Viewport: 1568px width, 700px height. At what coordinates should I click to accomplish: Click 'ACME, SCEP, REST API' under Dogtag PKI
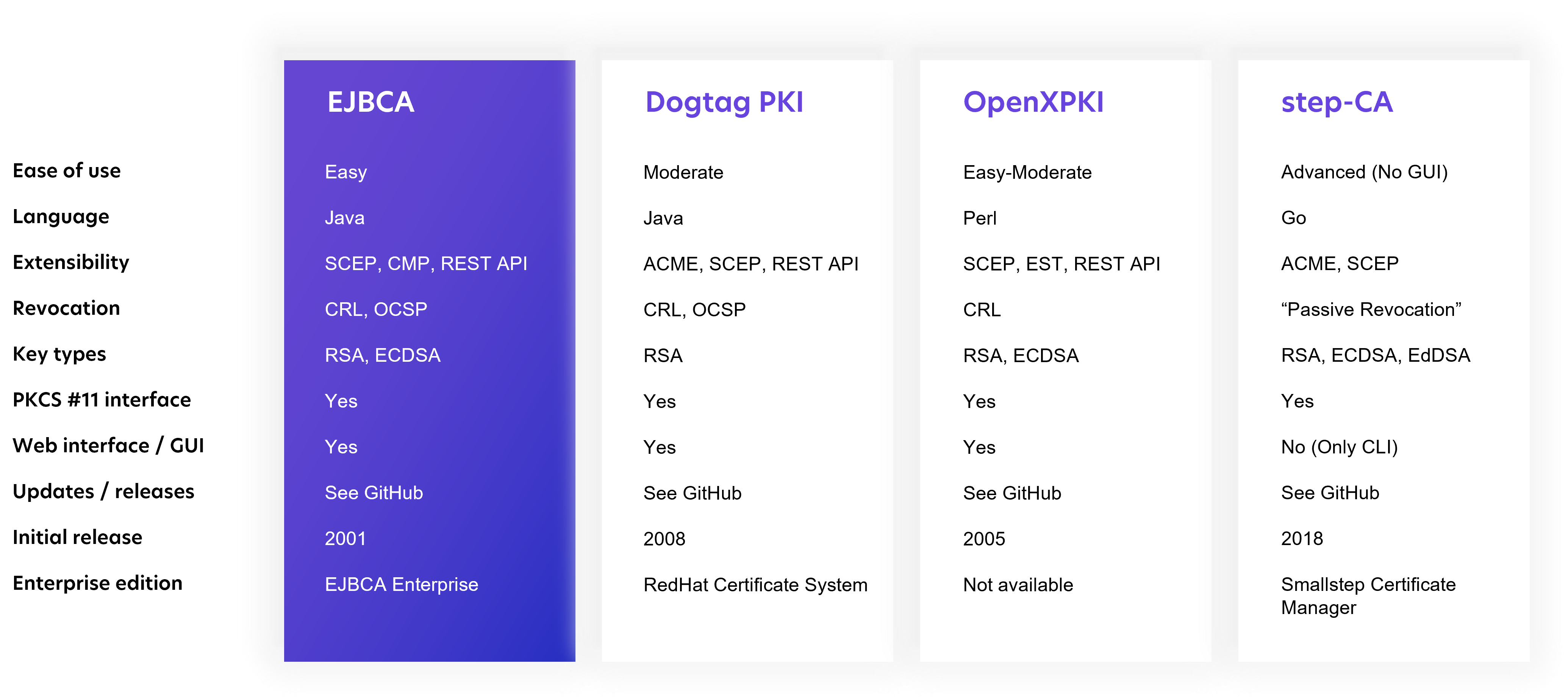click(x=751, y=264)
